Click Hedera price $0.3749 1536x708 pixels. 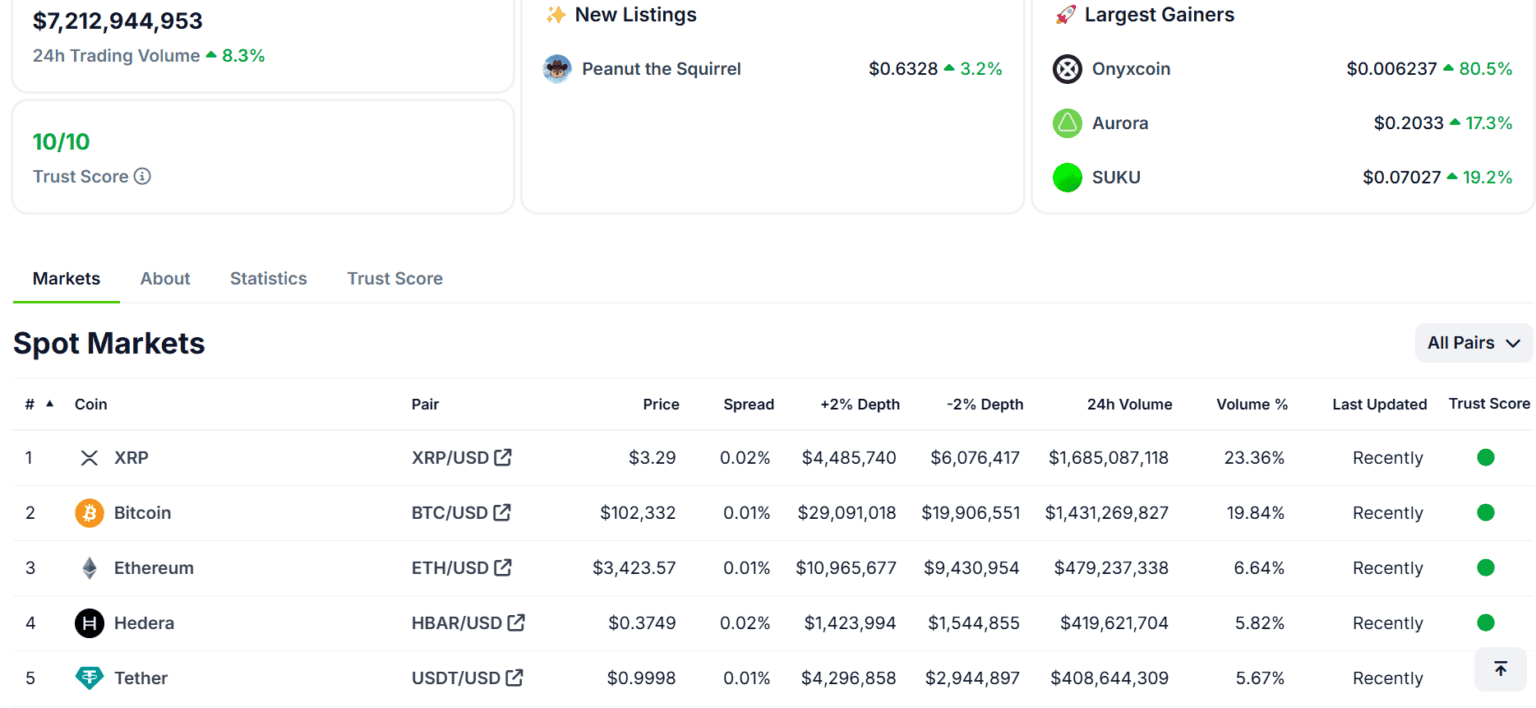point(642,623)
